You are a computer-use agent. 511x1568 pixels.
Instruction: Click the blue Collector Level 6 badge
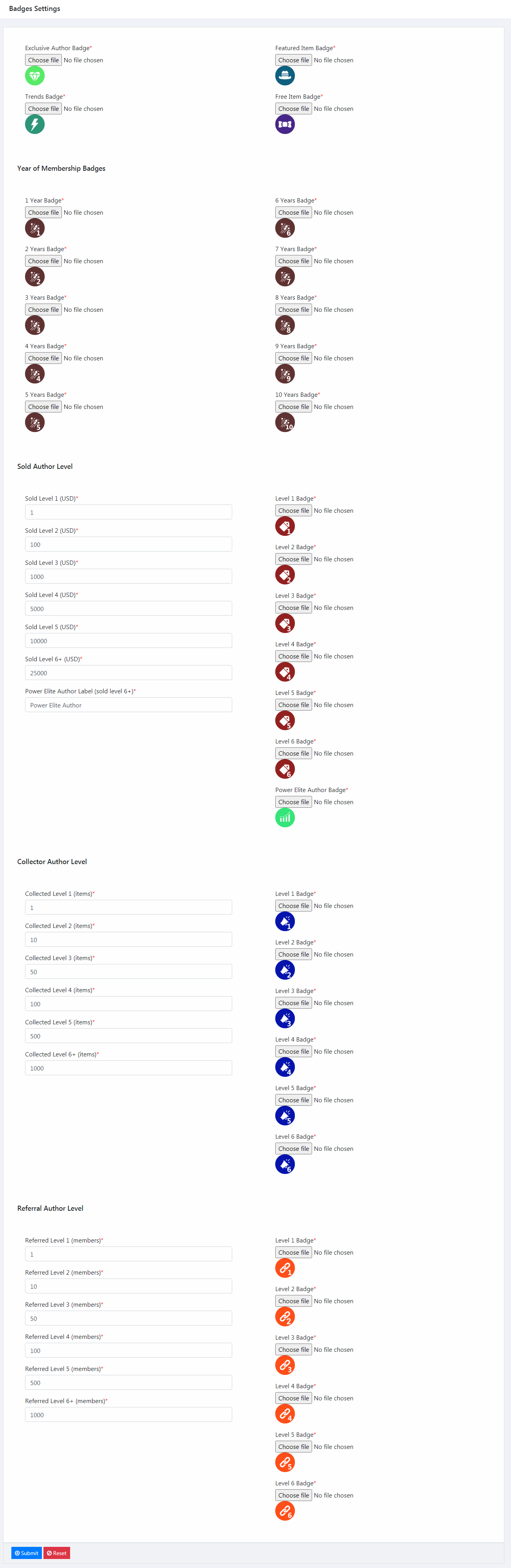point(285,1164)
